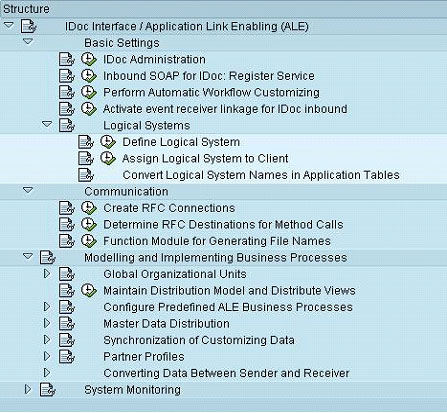Collapse the Basic Settings node

(28, 42)
